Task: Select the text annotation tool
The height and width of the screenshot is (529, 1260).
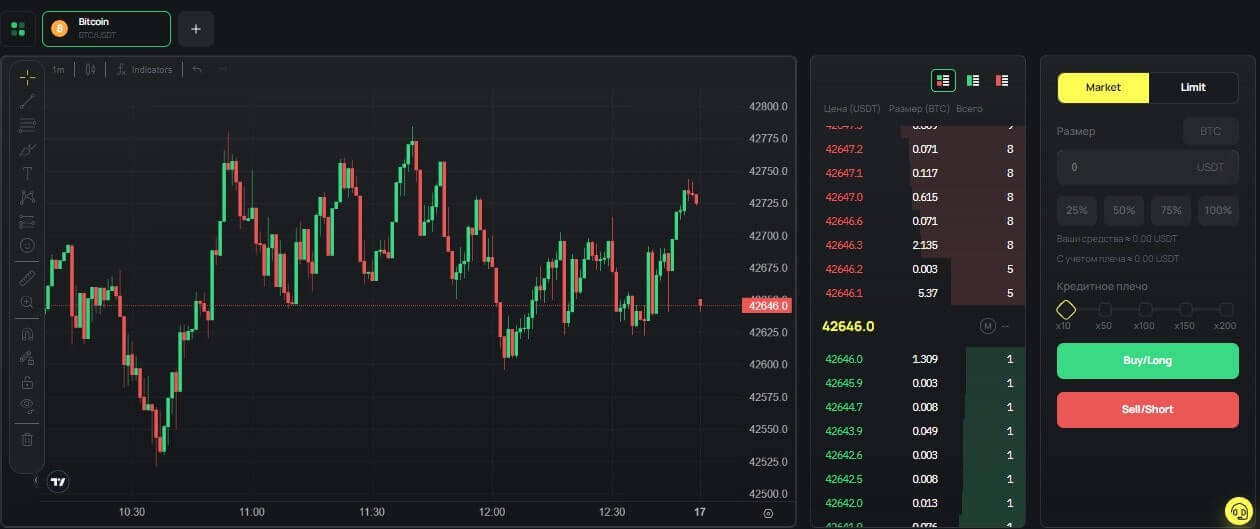Action: point(27,173)
